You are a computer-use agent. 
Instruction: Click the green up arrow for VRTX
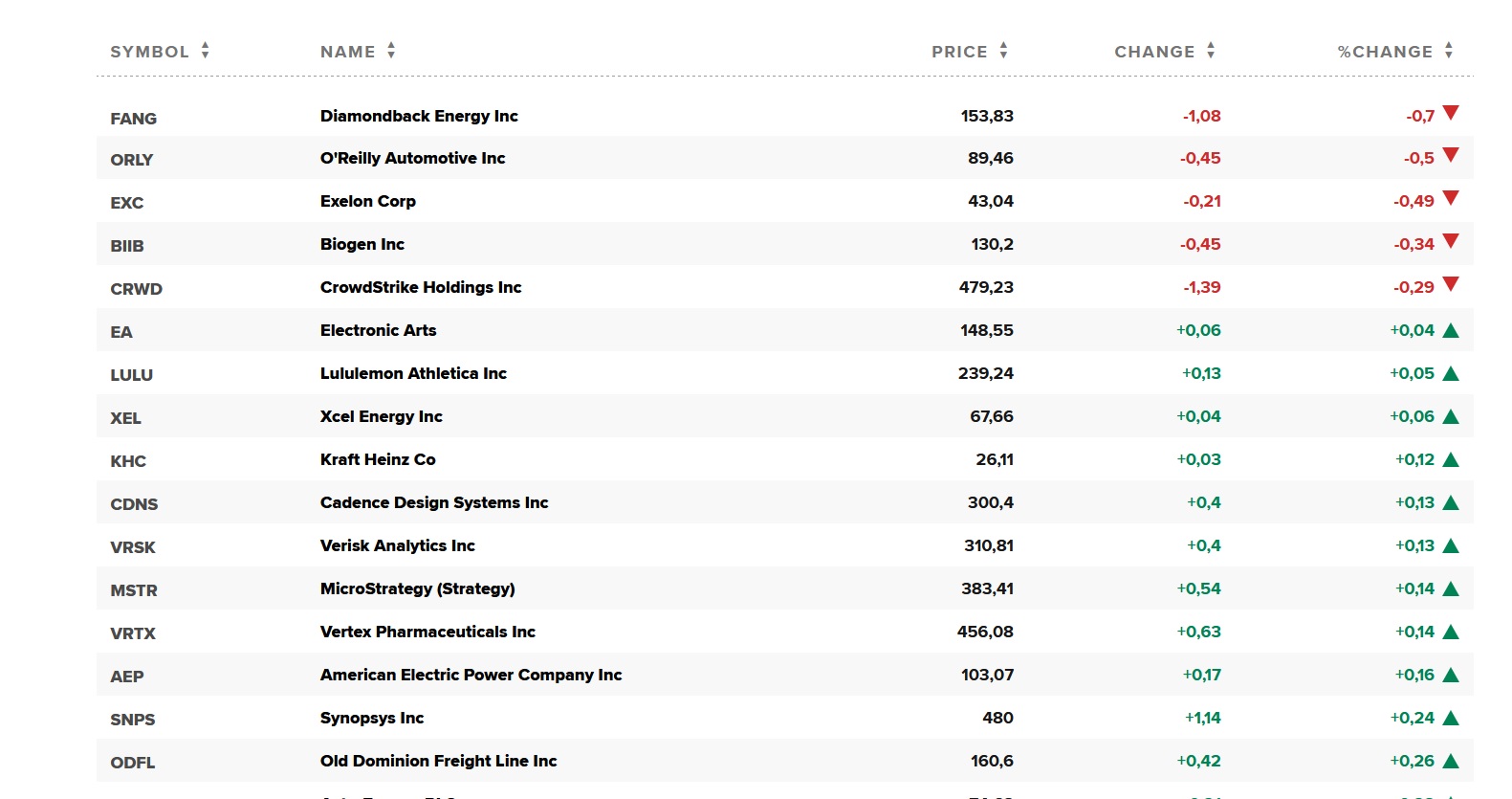pos(1451,633)
